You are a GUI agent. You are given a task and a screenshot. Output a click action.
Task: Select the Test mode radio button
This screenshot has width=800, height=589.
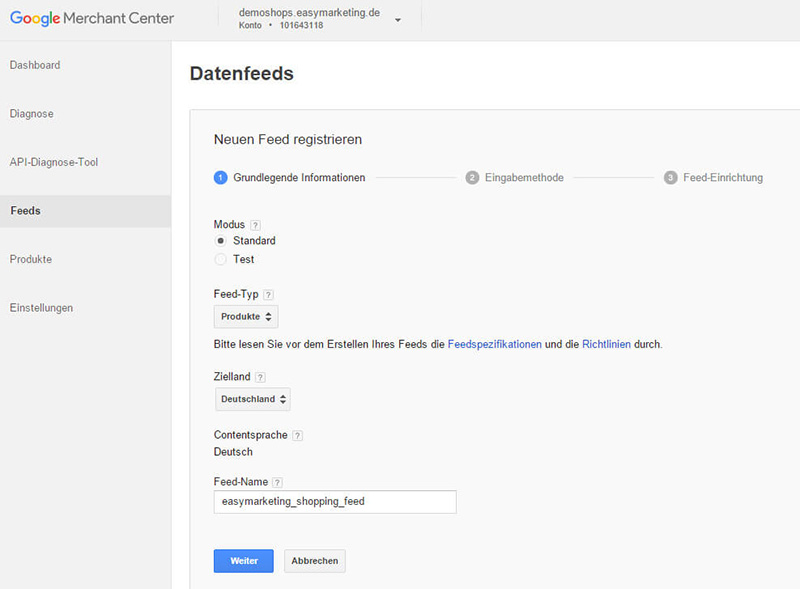(x=221, y=260)
